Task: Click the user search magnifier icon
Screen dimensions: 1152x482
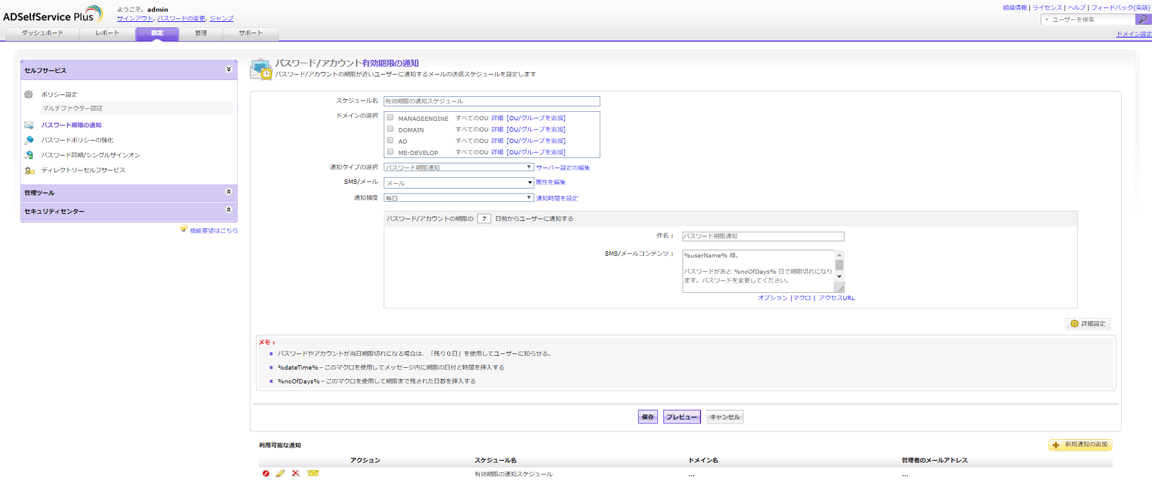Action: 1142,19
